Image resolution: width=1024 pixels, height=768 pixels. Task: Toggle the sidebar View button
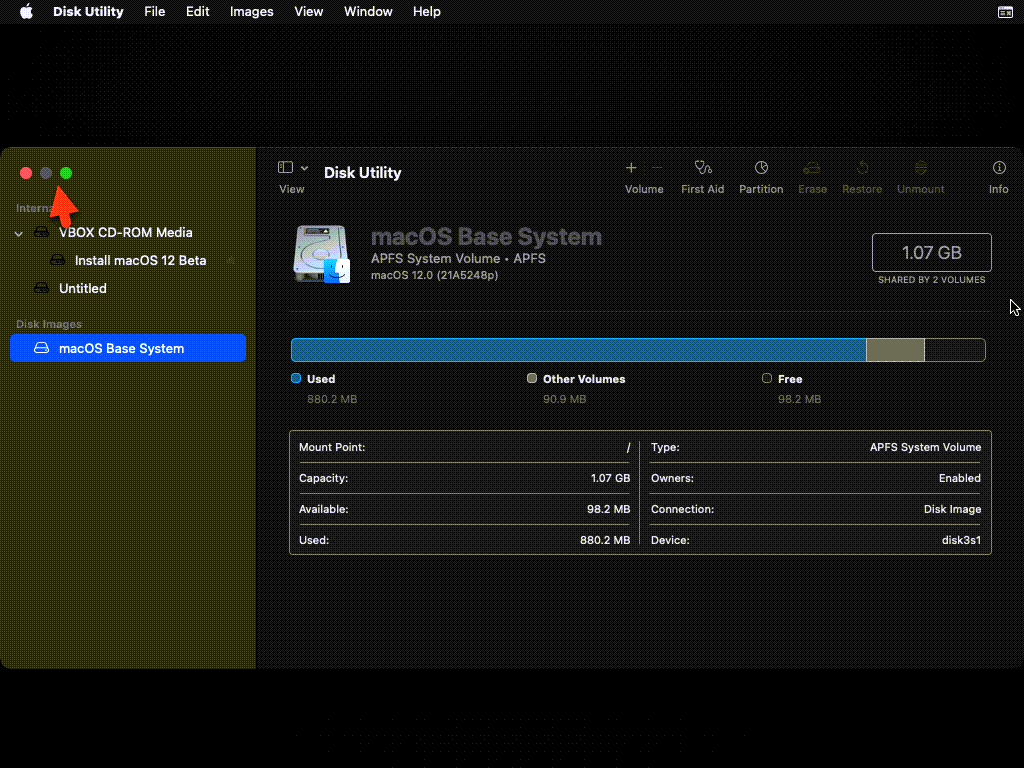(285, 168)
